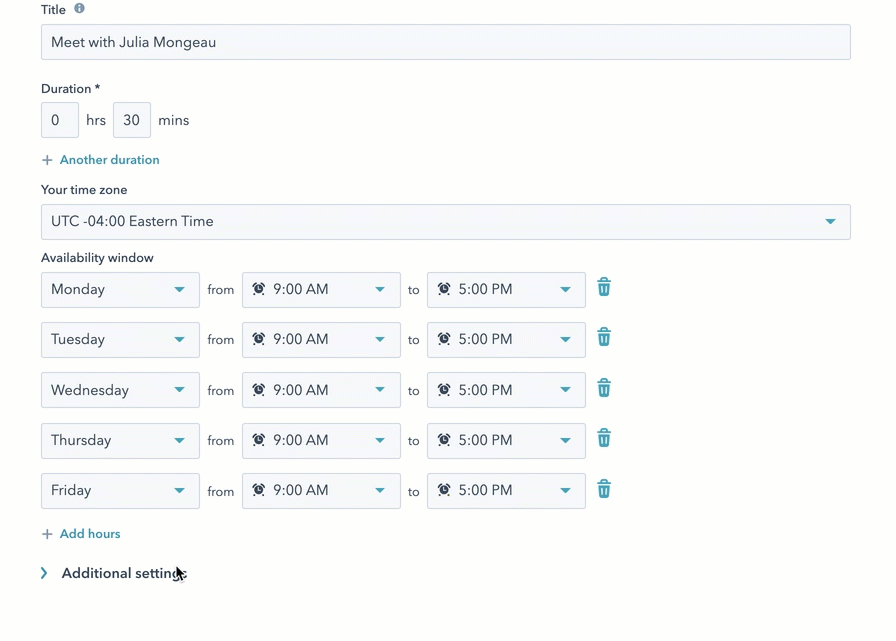Viewport: 896px width, 641px height.
Task: Change Friday's 5:00 PM end time
Action: tap(506, 491)
